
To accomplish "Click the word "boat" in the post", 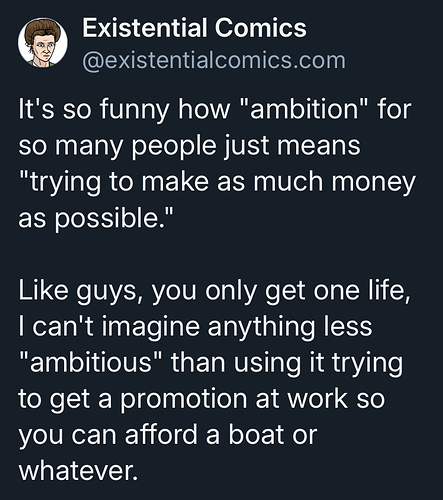I will tap(257, 434).
